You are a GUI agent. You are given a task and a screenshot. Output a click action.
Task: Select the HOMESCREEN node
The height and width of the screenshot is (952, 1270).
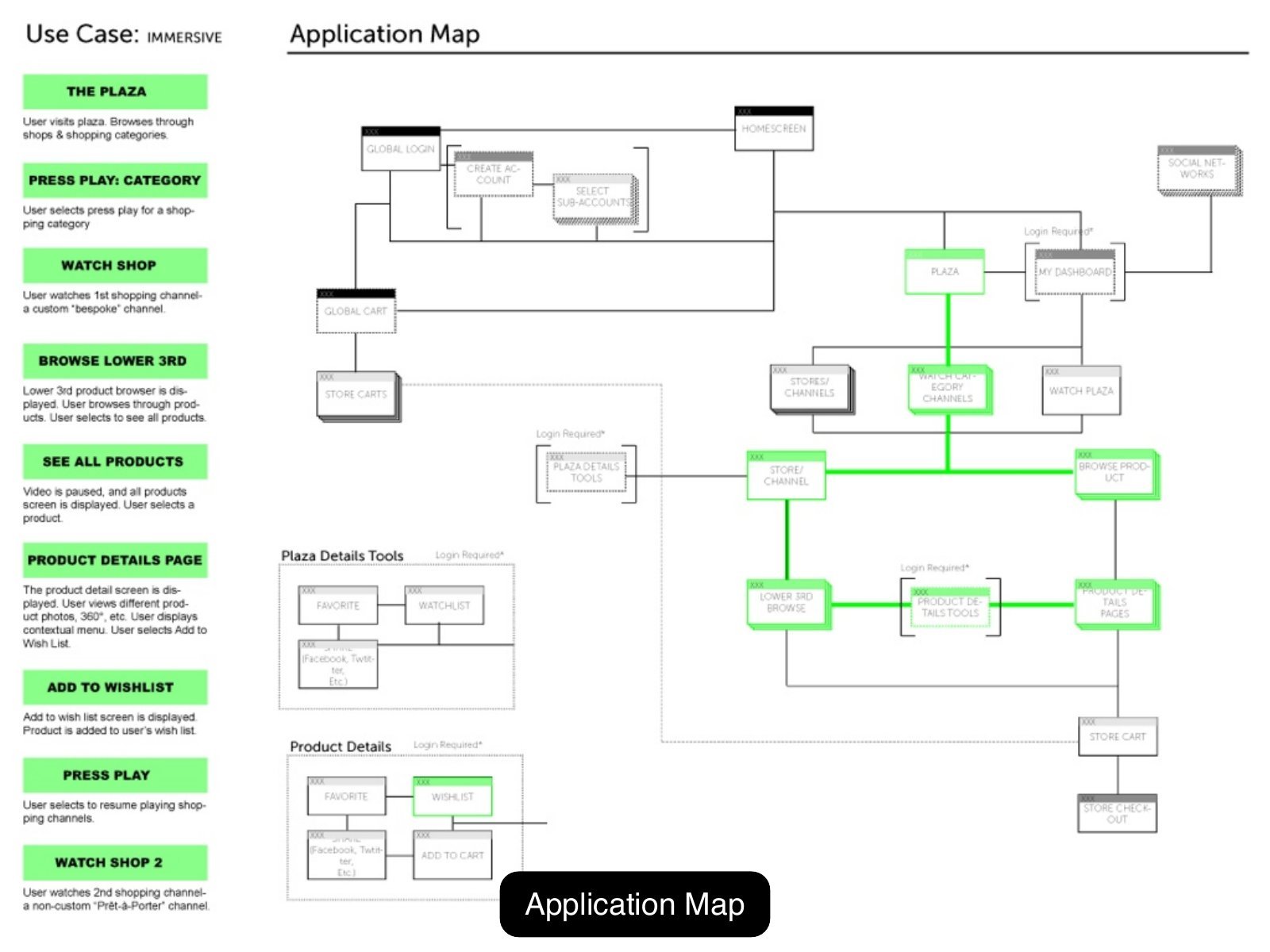coord(774,129)
